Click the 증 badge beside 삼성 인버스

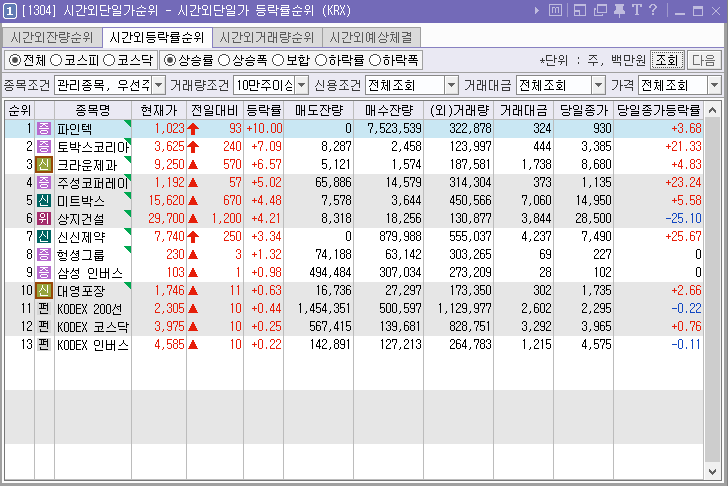click(44, 272)
